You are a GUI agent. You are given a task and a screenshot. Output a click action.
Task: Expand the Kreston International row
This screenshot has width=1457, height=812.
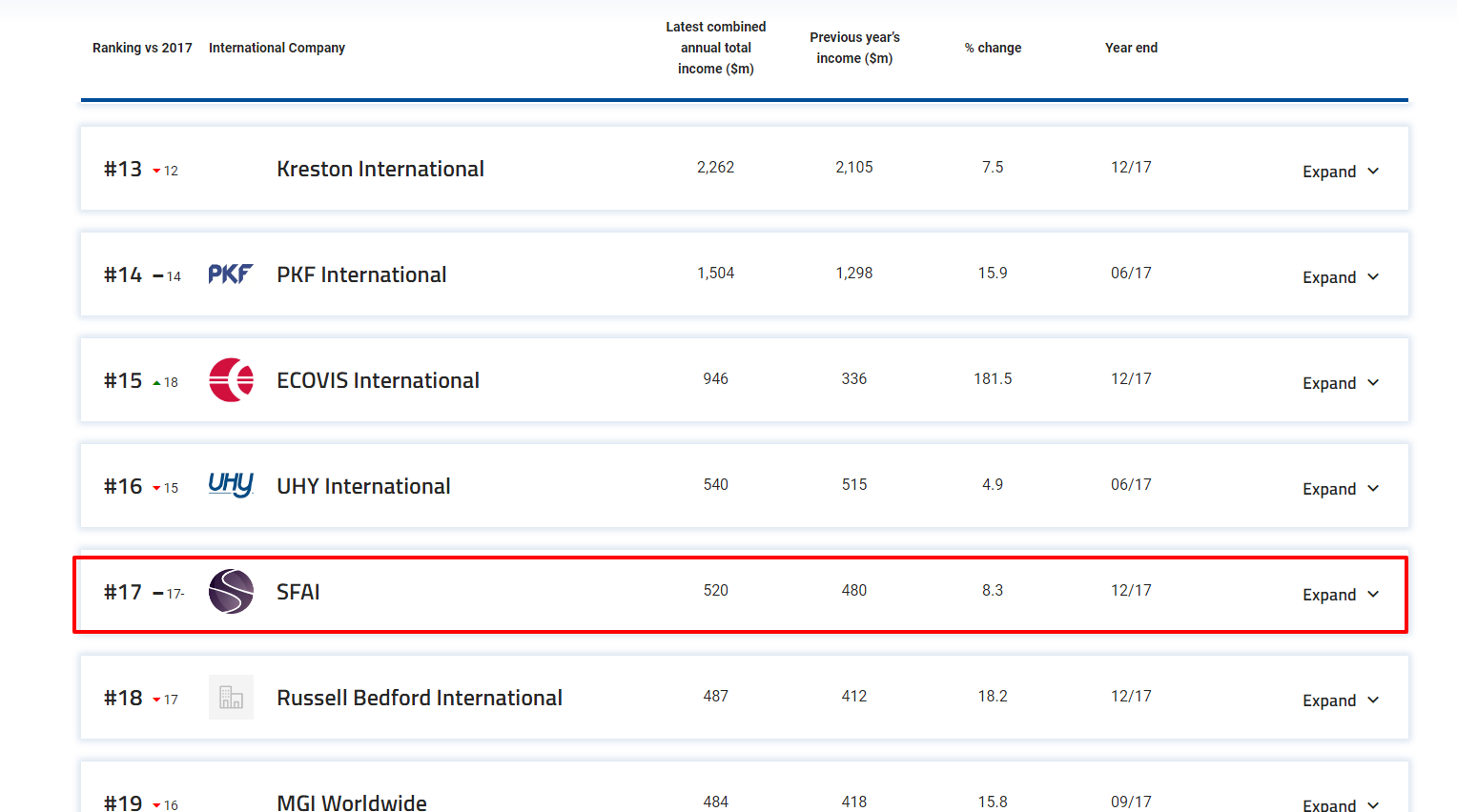pyautogui.click(x=1341, y=172)
